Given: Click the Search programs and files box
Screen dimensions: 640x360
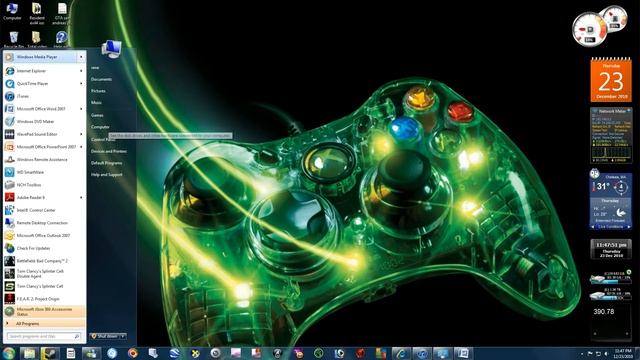Looking at the screenshot, I should pyautogui.click(x=44, y=336).
